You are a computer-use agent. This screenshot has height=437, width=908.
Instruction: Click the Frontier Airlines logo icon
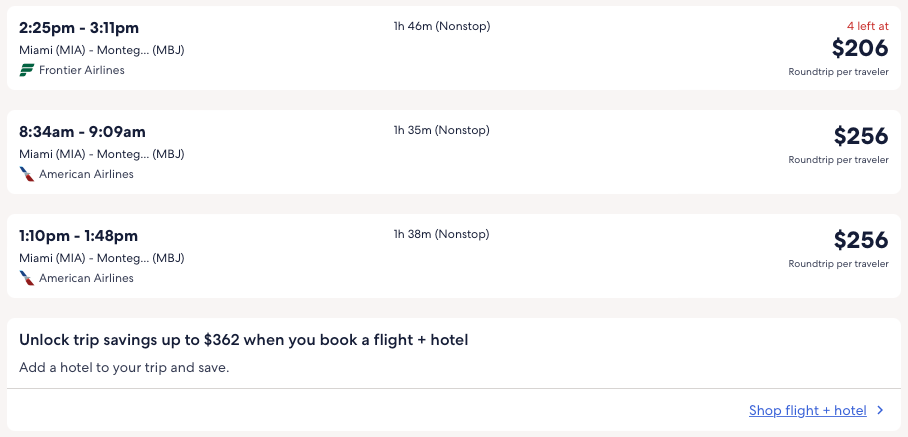click(27, 70)
